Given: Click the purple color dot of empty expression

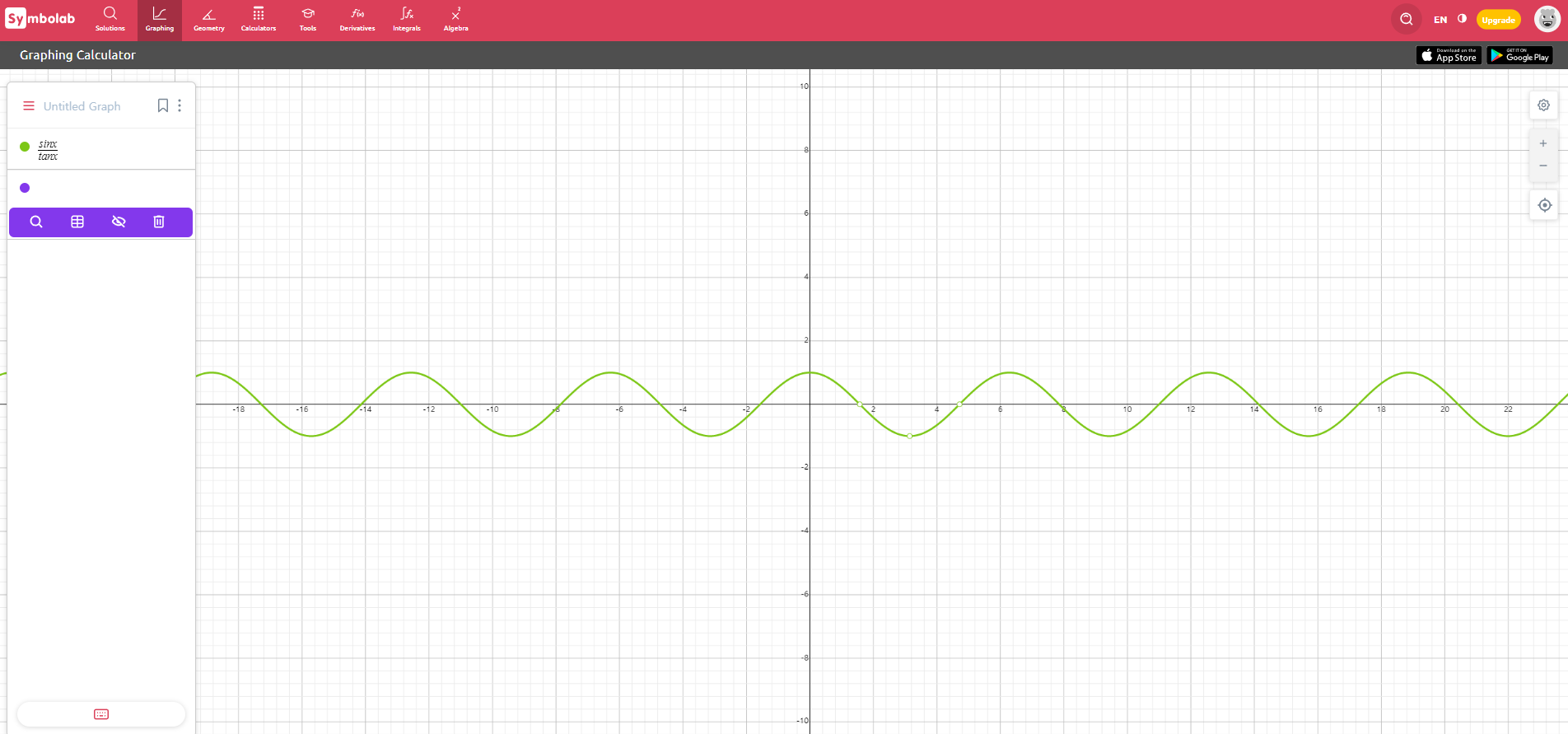Looking at the screenshot, I should (x=25, y=188).
